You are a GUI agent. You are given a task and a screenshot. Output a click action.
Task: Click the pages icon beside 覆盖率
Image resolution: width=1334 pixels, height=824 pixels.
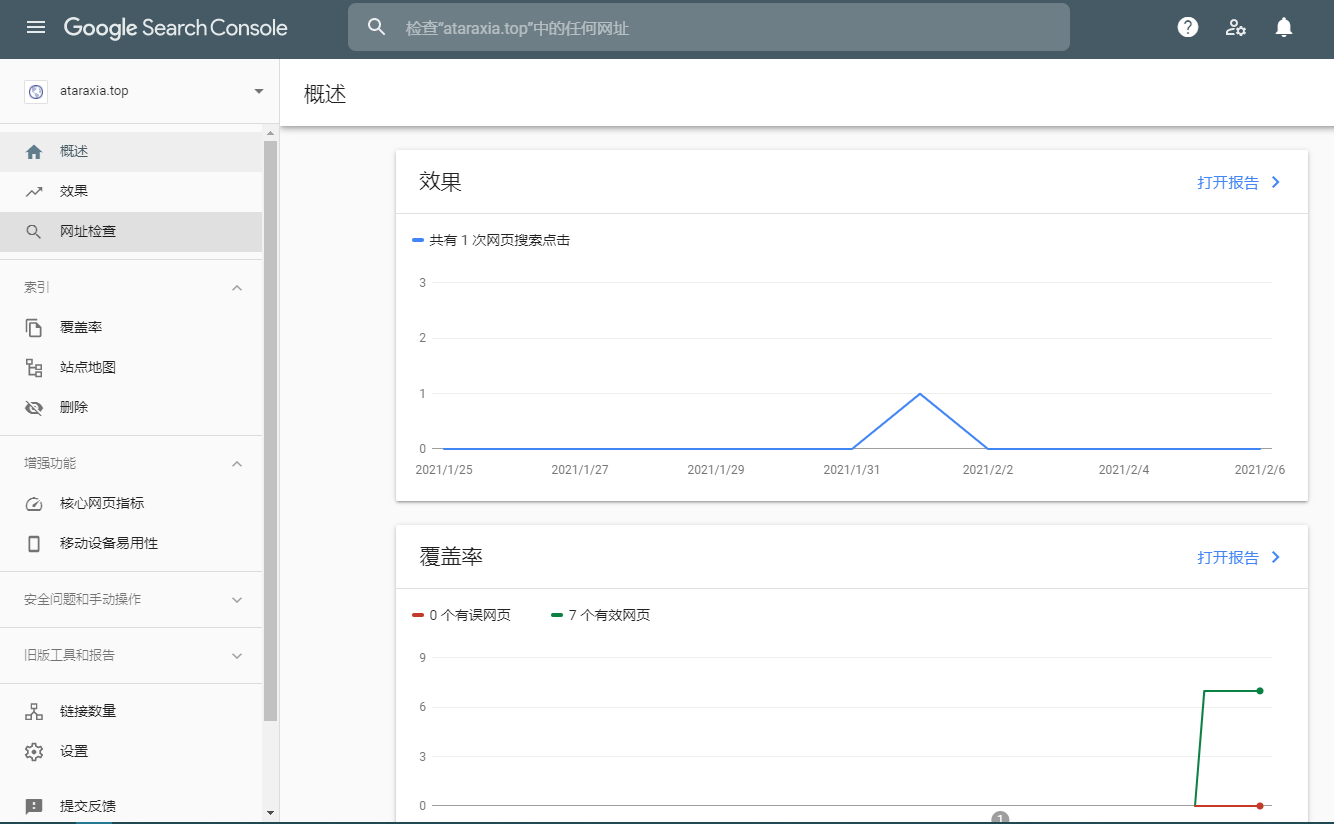(34, 328)
